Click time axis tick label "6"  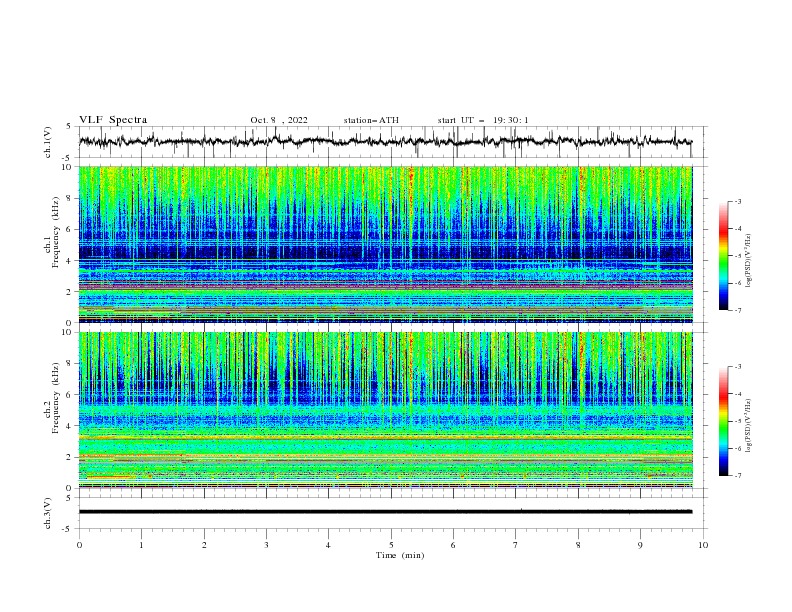(x=453, y=545)
